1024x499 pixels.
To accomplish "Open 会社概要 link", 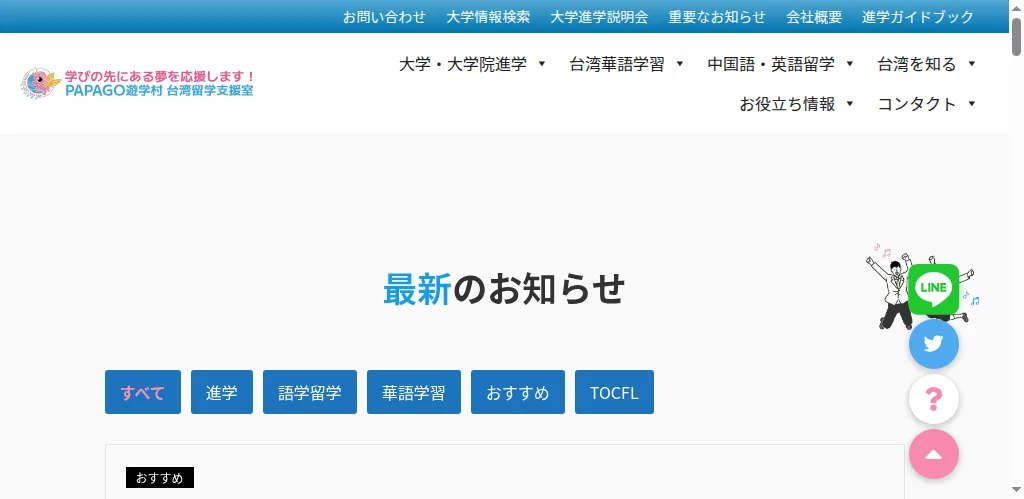I will [814, 17].
